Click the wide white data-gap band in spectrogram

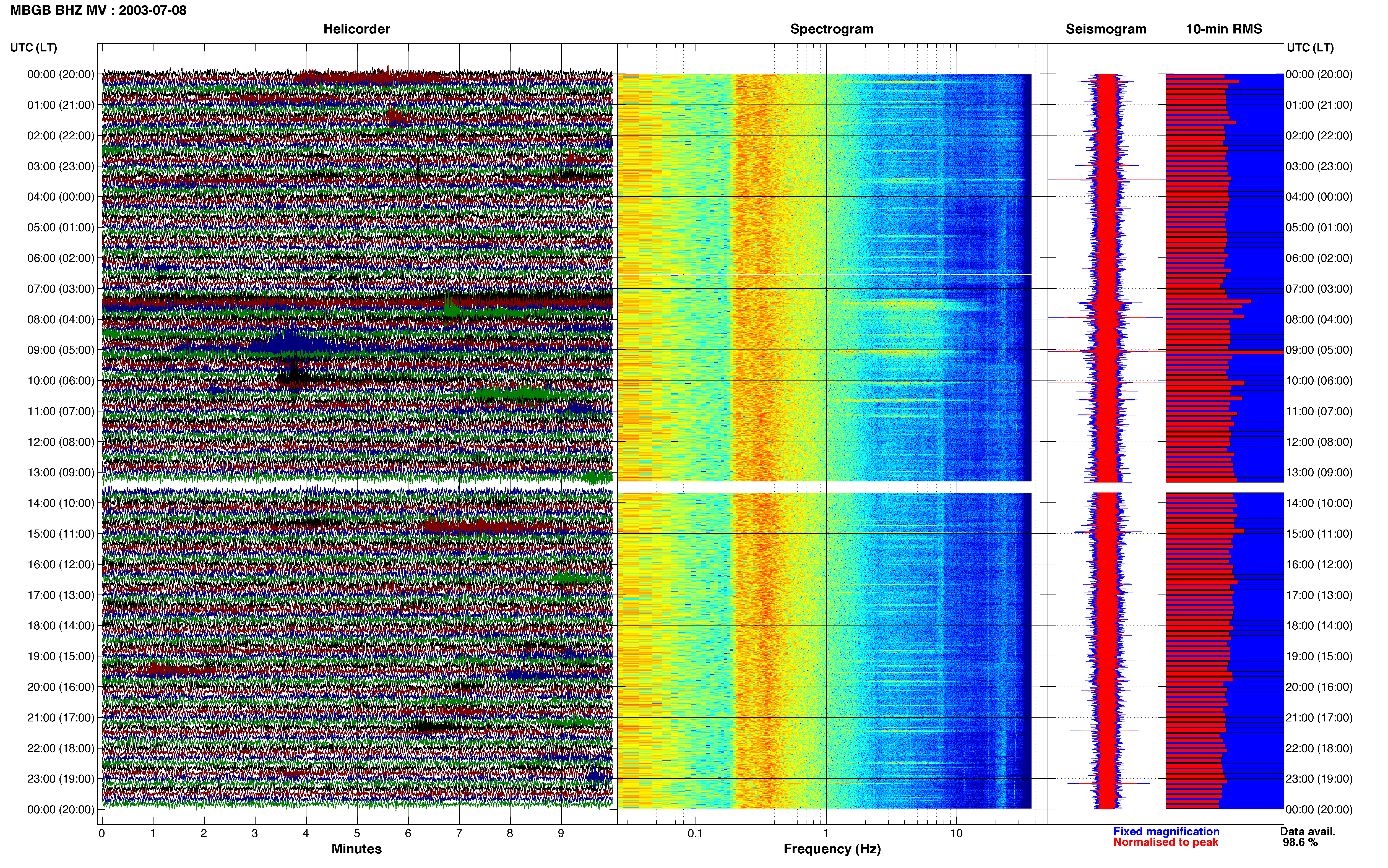click(824, 488)
